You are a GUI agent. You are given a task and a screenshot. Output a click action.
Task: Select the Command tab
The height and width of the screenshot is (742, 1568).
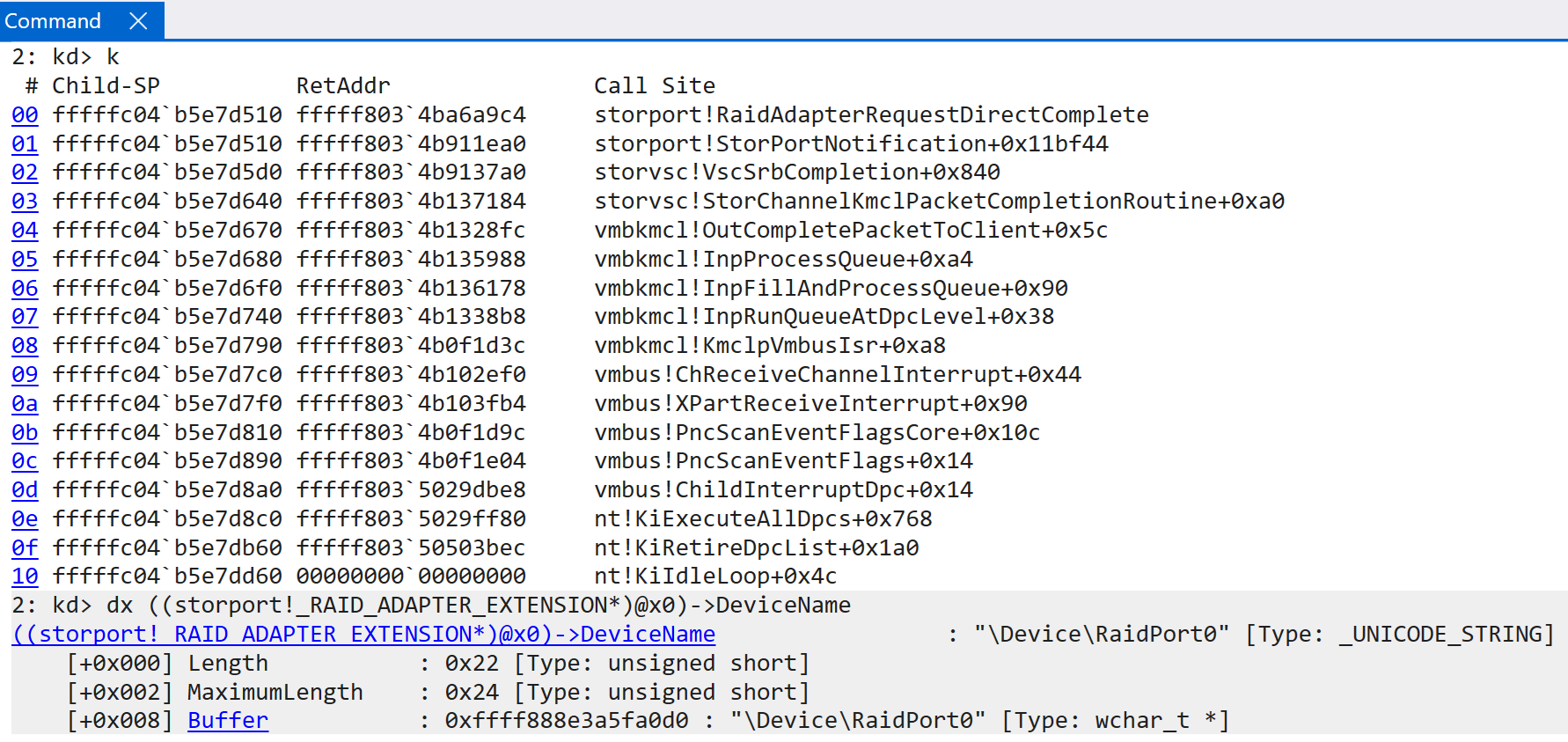54,20
